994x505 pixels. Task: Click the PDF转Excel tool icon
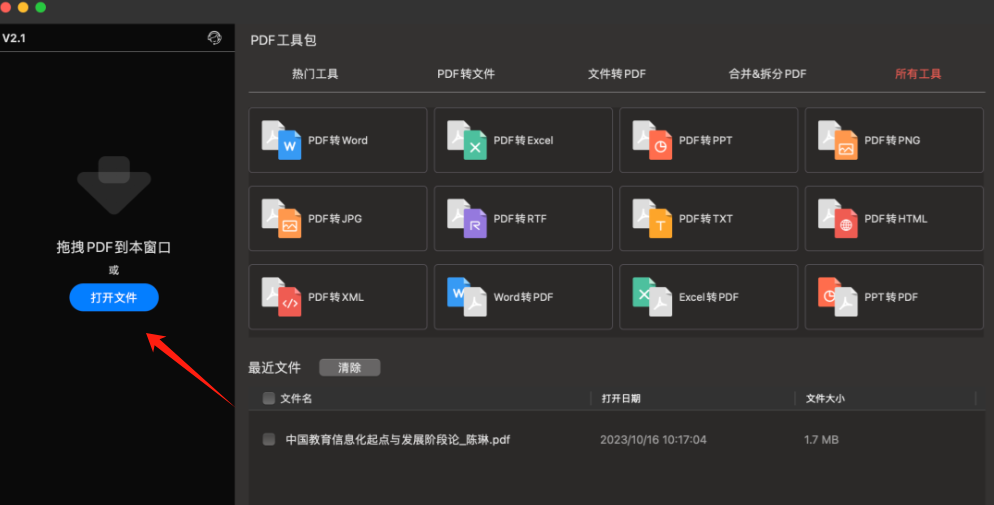[x=467, y=140]
